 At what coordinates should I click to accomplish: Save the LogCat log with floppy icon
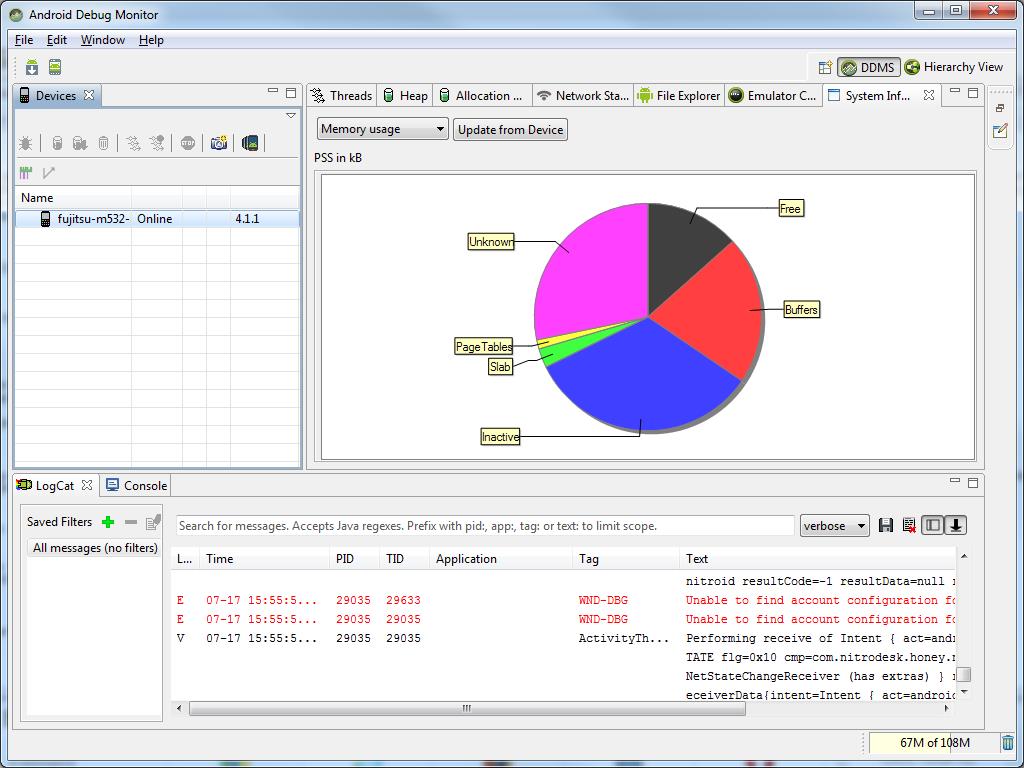(886, 525)
